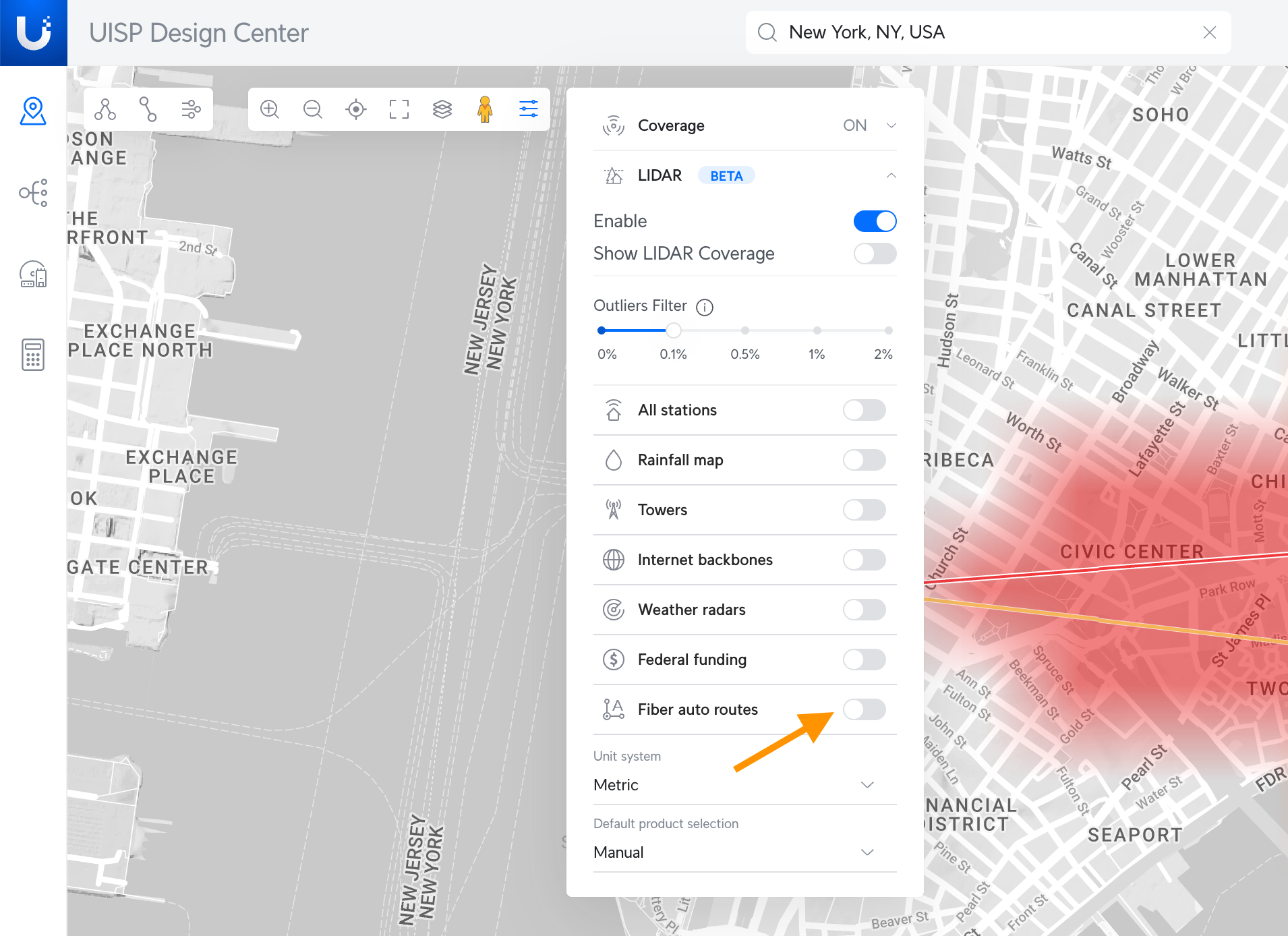Clear the New York search text

(1209, 32)
